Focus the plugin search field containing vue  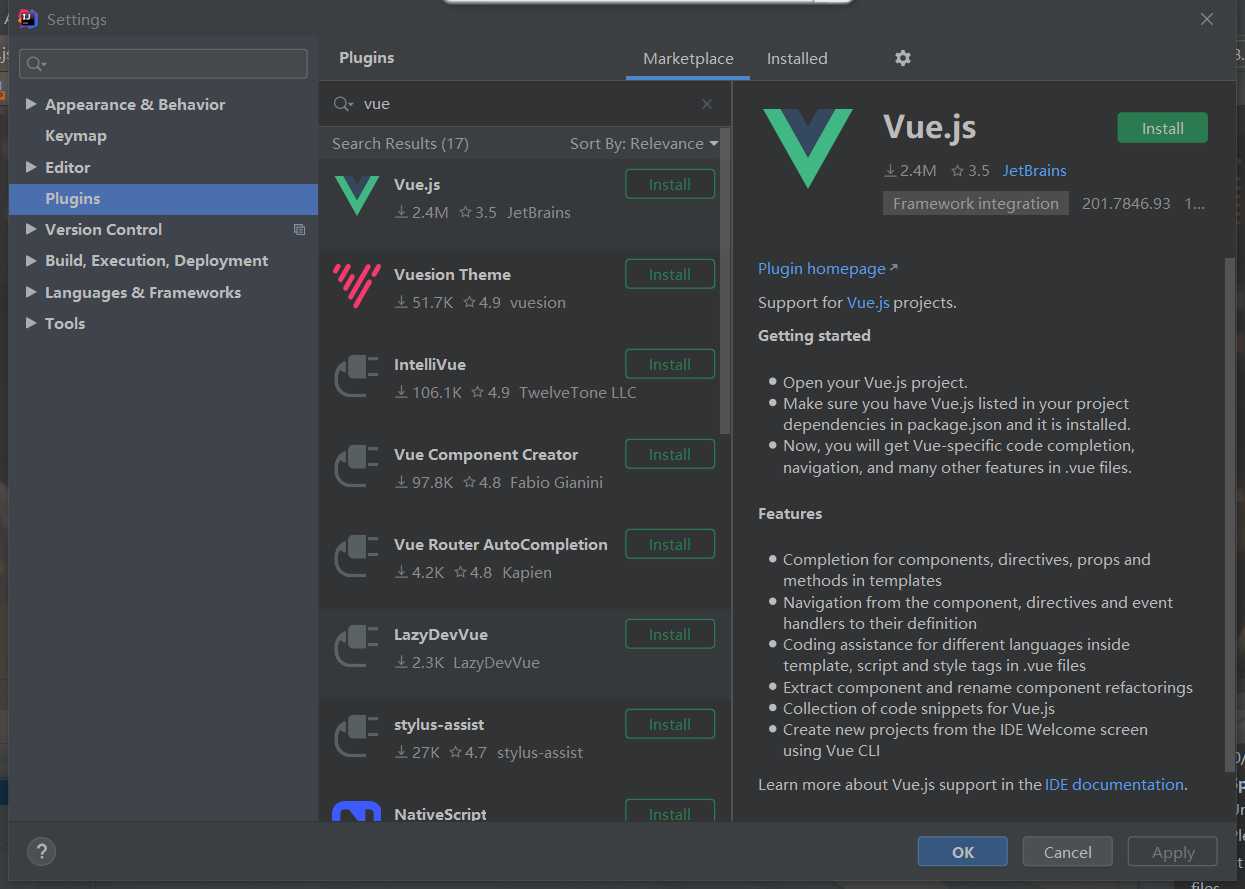pyautogui.click(x=525, y=104)
